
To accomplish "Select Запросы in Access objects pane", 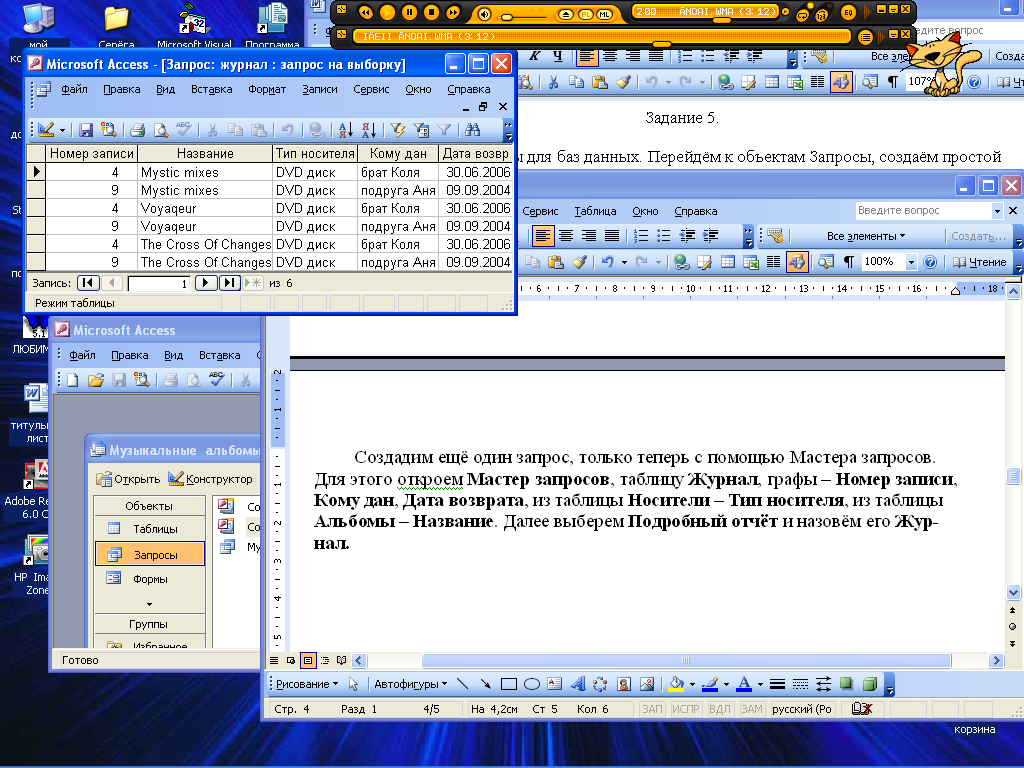I will pos(150,554).
